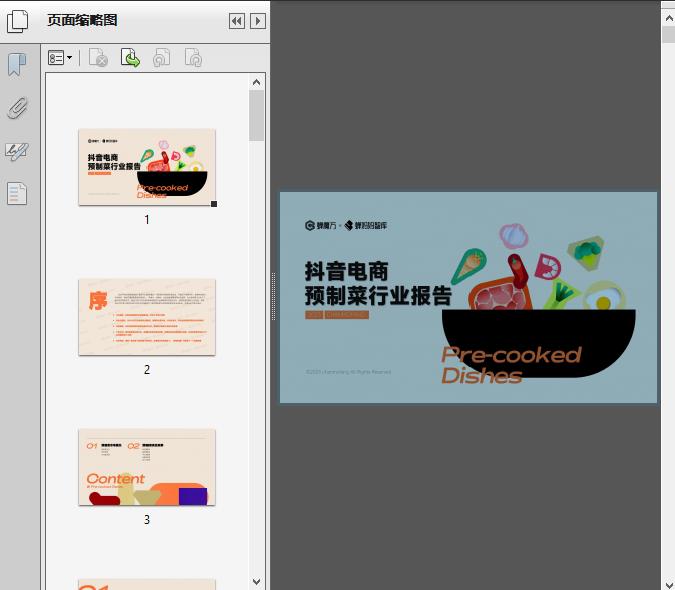Select page 2 preface thumbnail

click(x=147, y=317)
